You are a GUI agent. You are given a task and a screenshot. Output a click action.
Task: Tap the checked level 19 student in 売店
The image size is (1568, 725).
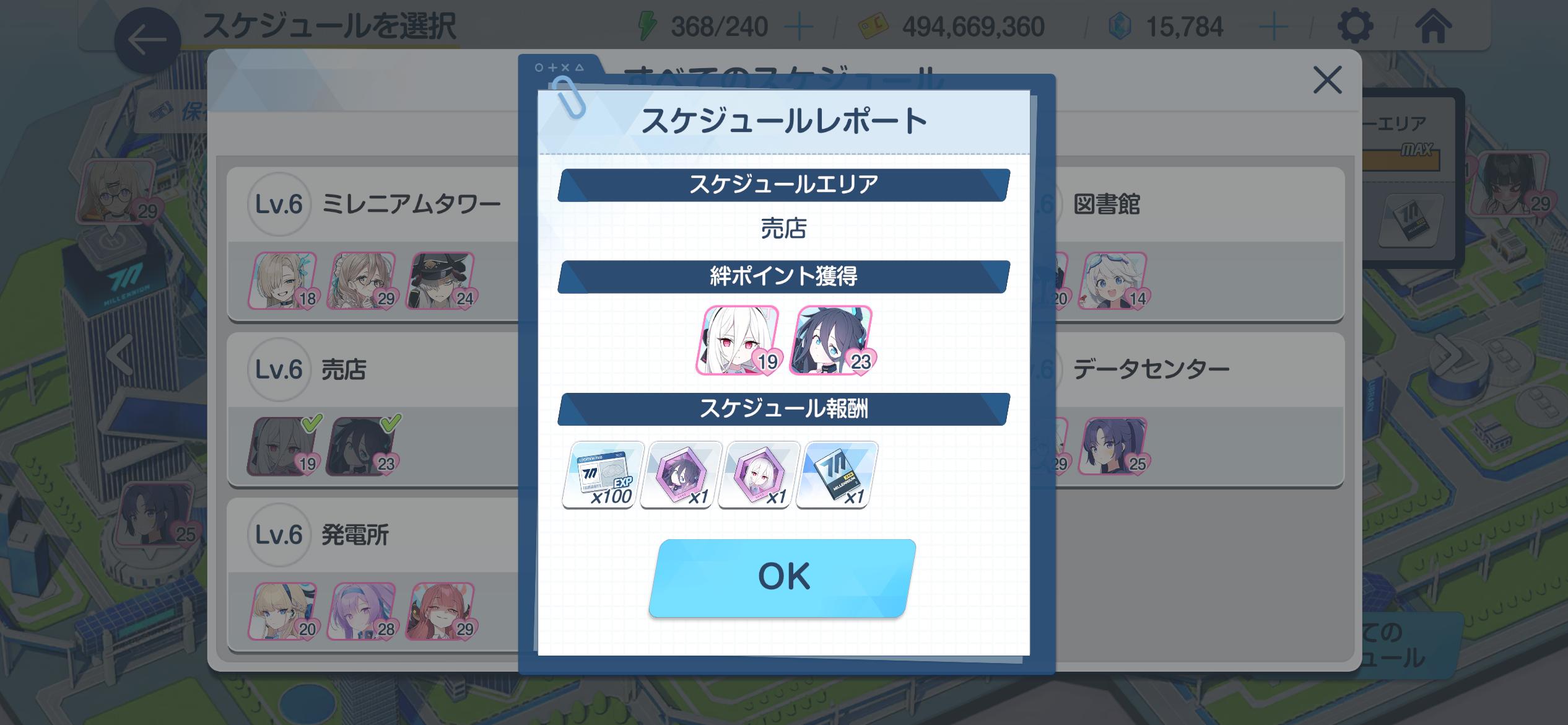[284, 446]
